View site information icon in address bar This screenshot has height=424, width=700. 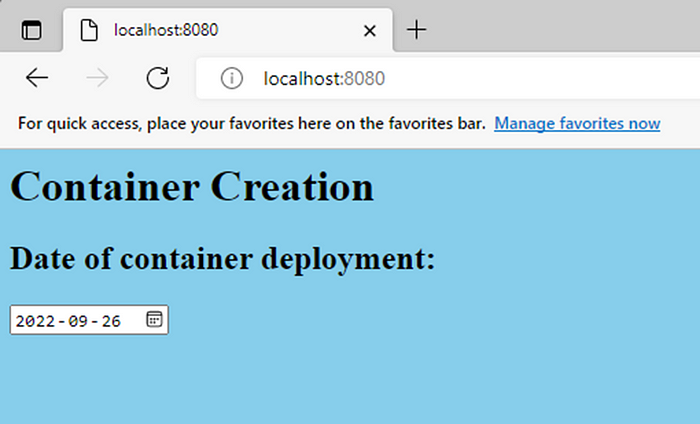(232, 79)
